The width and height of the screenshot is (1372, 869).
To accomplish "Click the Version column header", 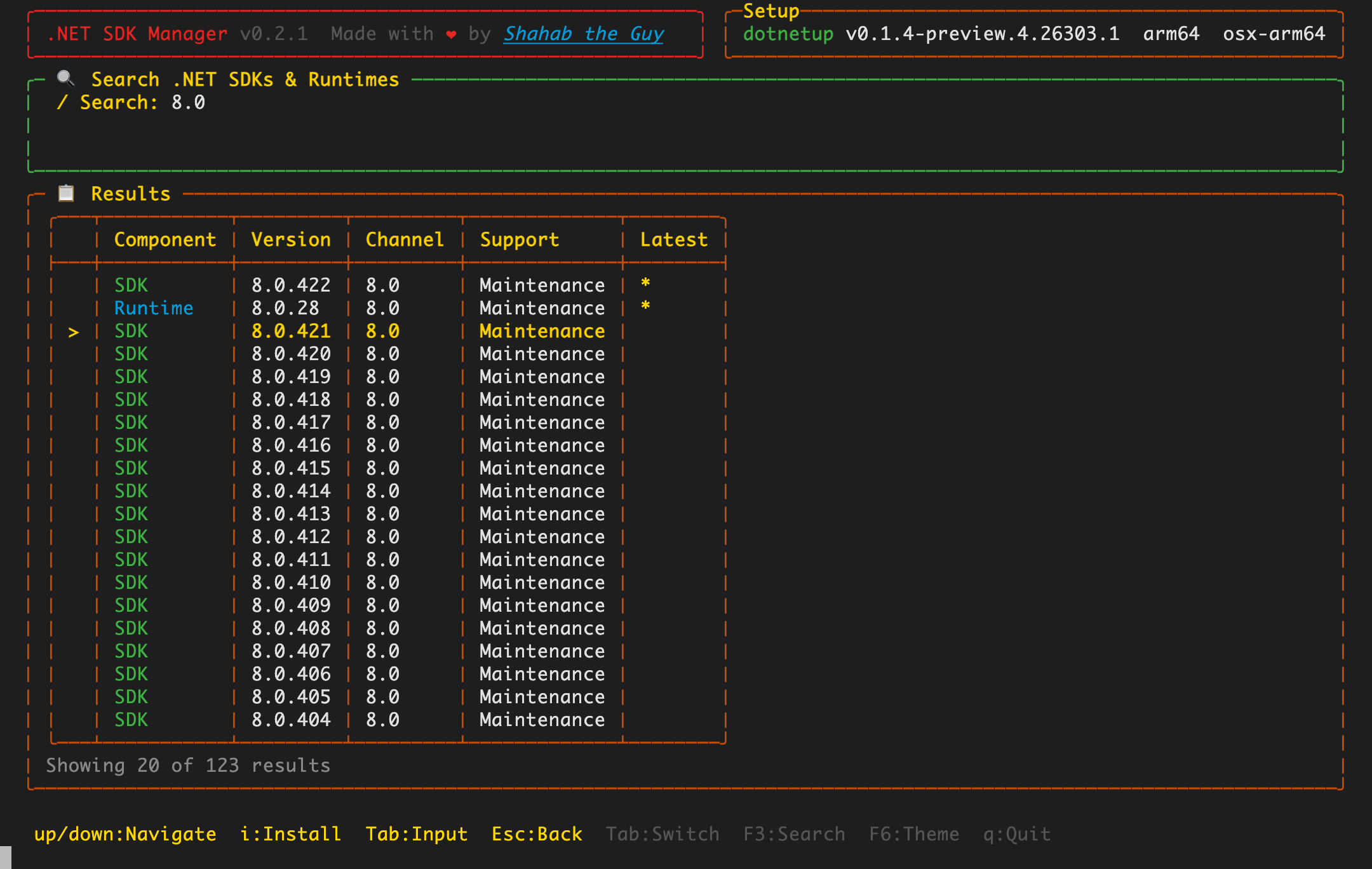I will pyautogui.click(x=291, y=239).
